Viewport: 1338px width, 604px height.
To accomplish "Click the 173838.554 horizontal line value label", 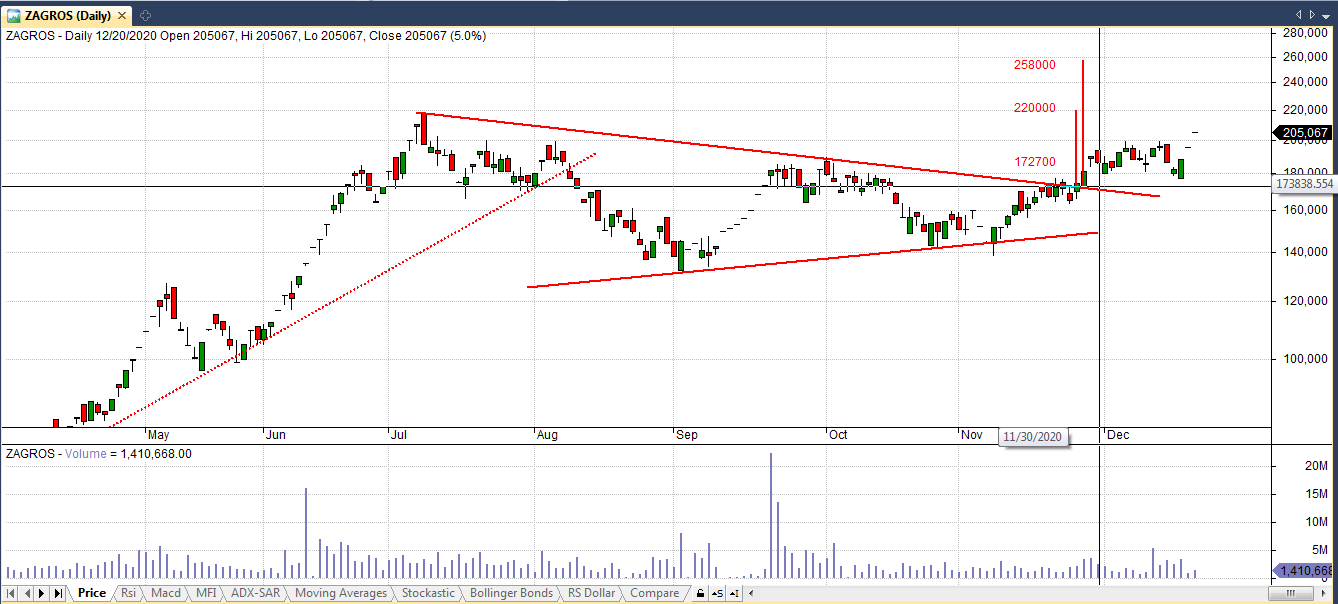I will [1304, 184].
